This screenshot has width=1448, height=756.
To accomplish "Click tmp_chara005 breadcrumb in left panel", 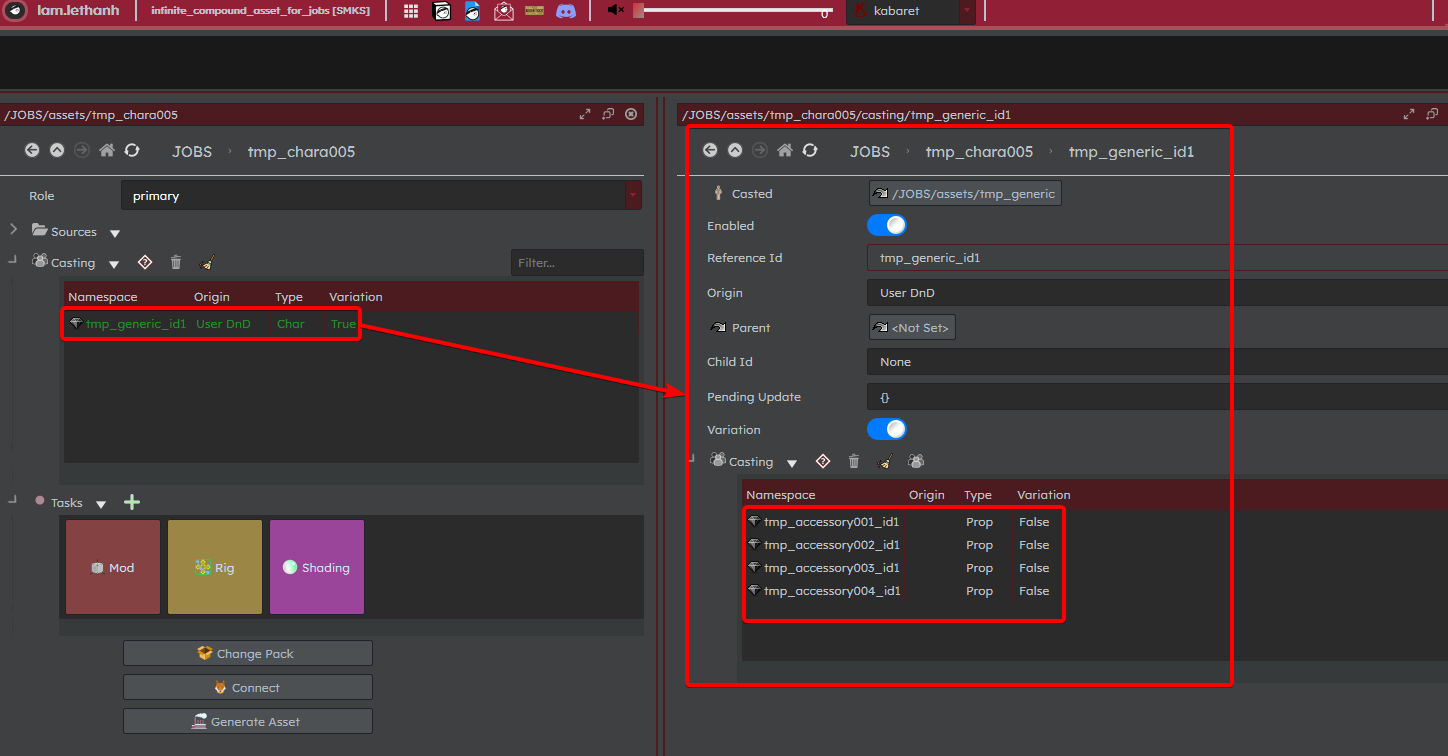I will (301, 151).
